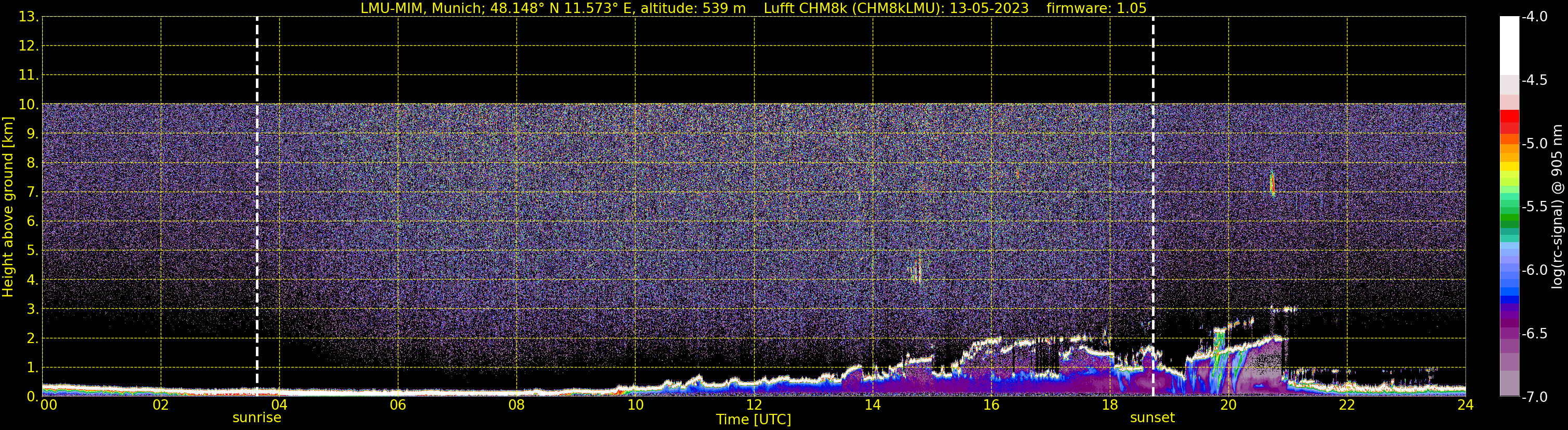Image resolution: width=1568 pixels, height=430 pixels.
Task: Click the time axis tick label '20'
Action: tap(1228, 405)
